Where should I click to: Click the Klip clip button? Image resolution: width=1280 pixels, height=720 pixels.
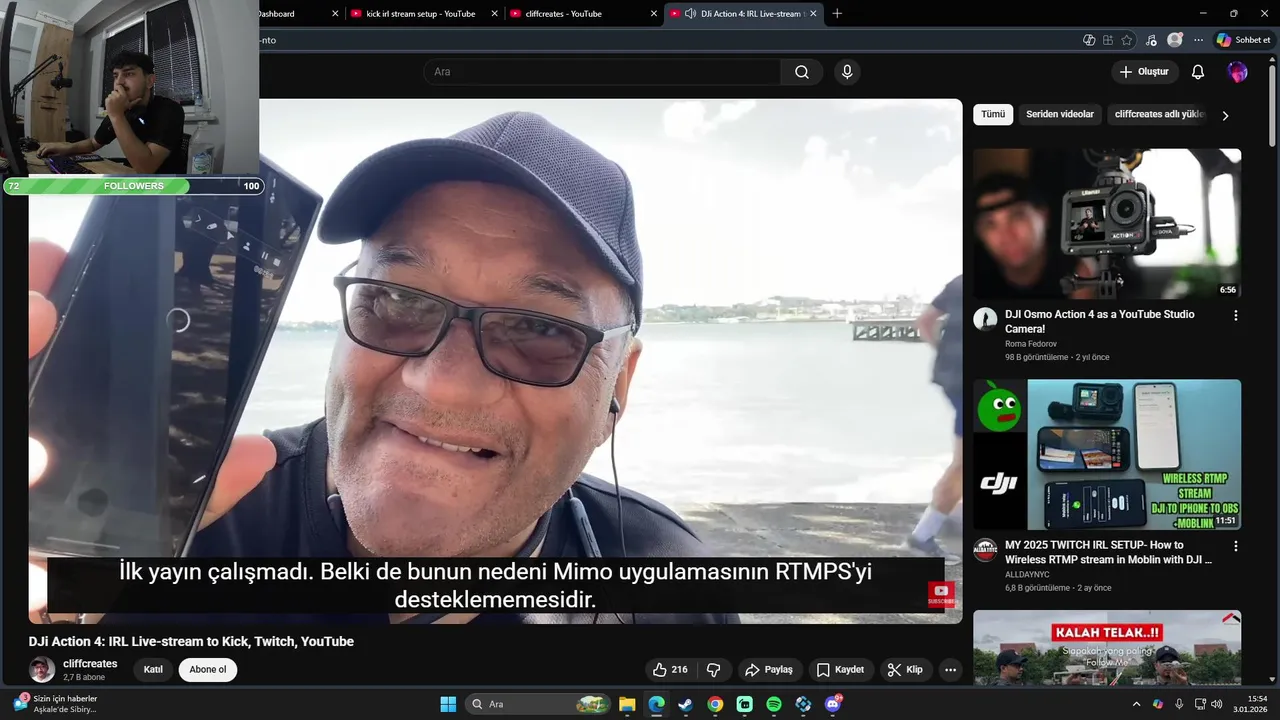[905, 670]
